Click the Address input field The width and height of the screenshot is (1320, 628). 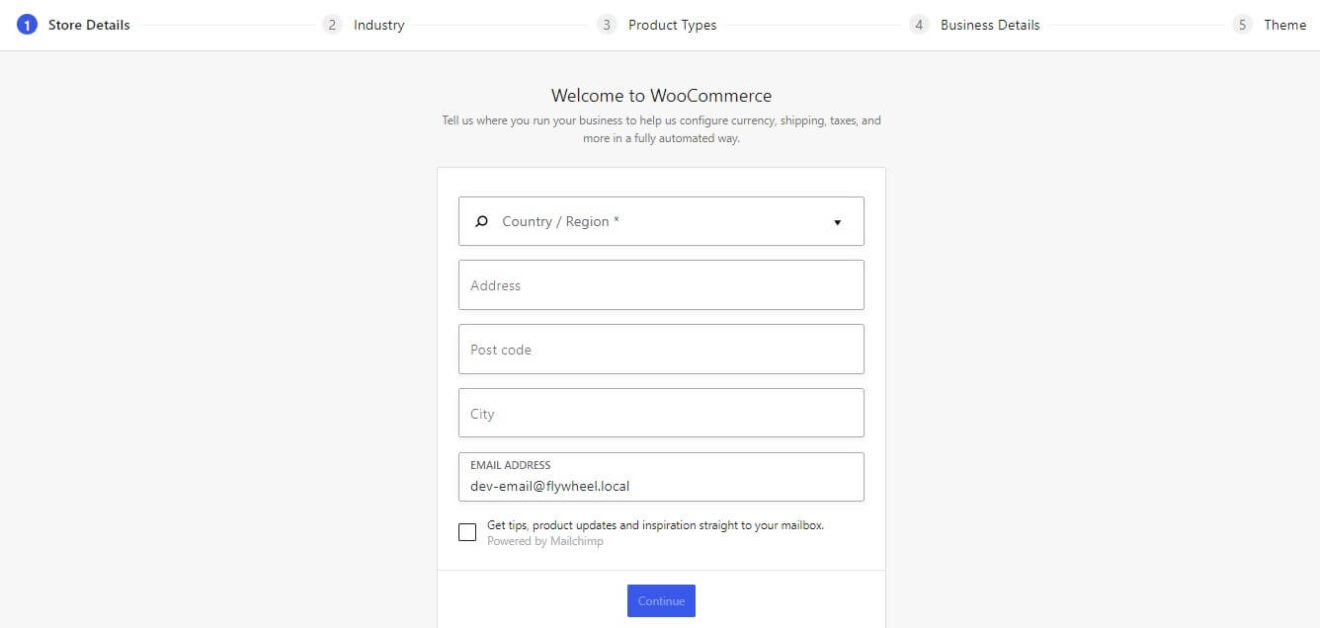tap(661, 285)
